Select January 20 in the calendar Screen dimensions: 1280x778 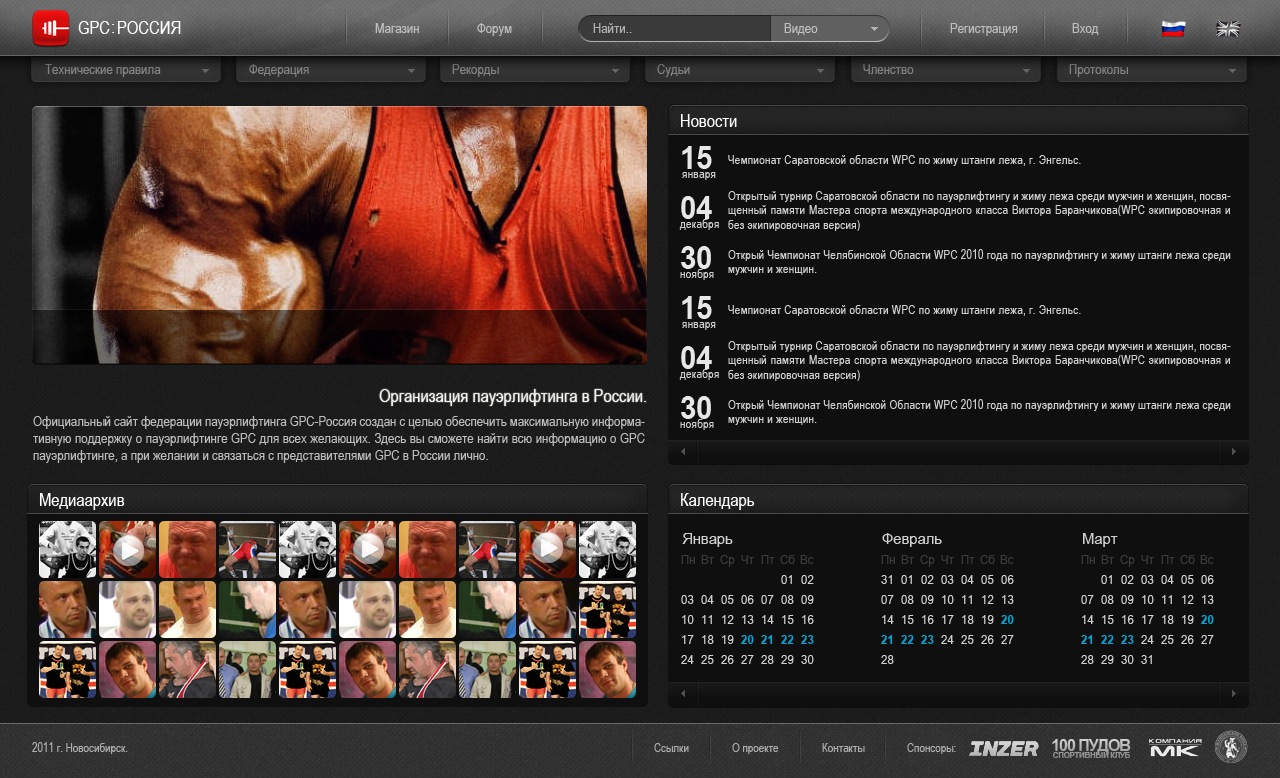(x=747, y=640)
